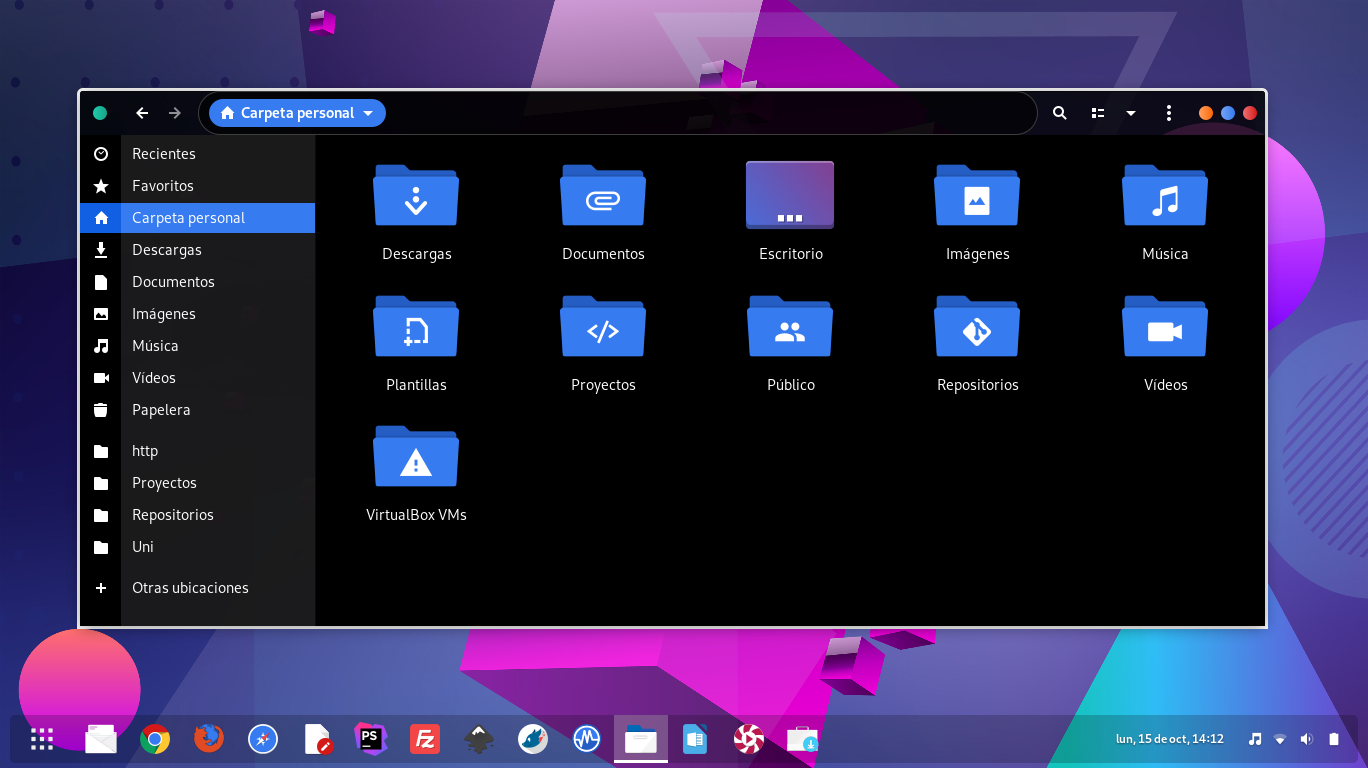
Task: Open the VirtualBox VMs folder icon
Action: [416, 456]
